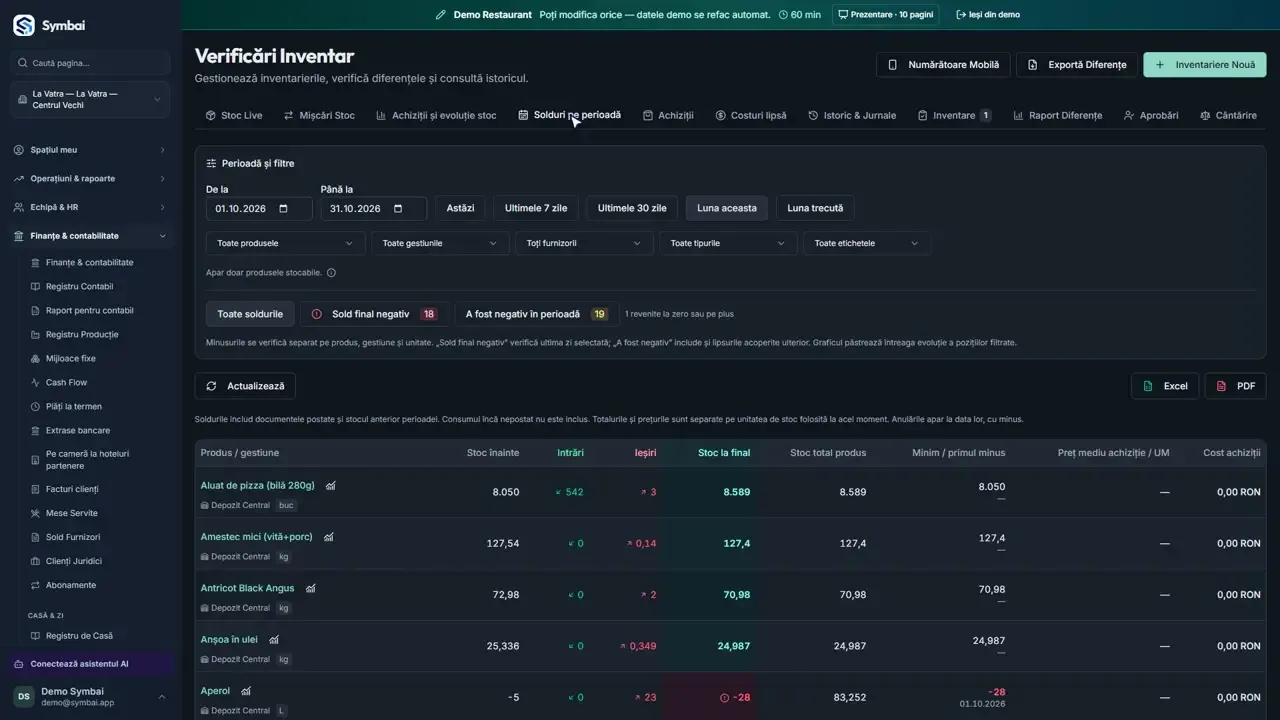Open chart icon for Antricot Black Angus
This screenshot has width=1280, height=720.
tap(310, 589)
